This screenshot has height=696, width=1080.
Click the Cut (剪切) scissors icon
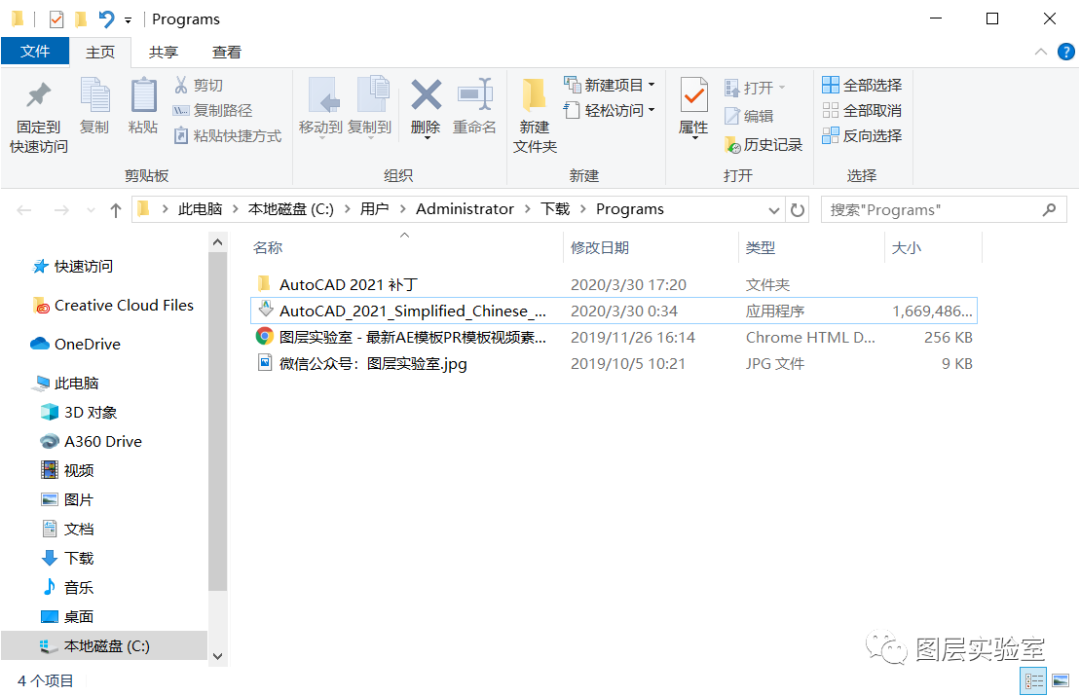[181, 85]
